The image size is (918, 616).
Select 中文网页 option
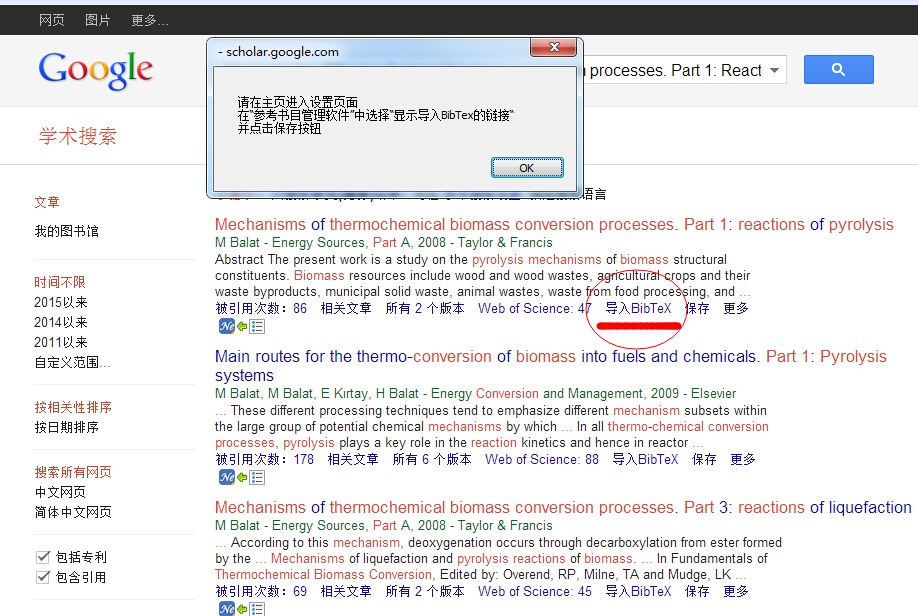[60, 492]
